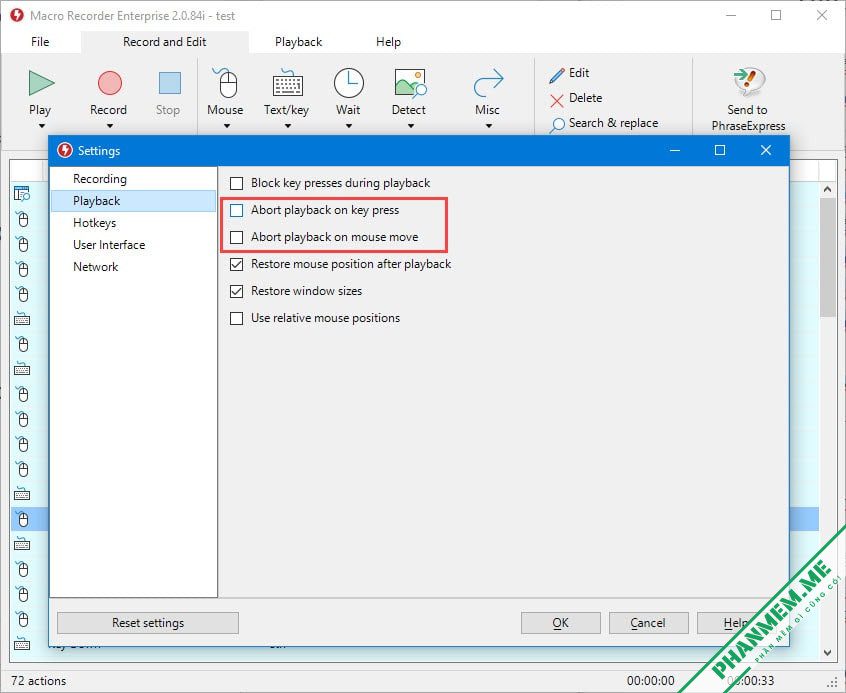This screenshot has width=846, height=693.
Task: Select Recording in settings sidebar
Action: click(133, 179)
